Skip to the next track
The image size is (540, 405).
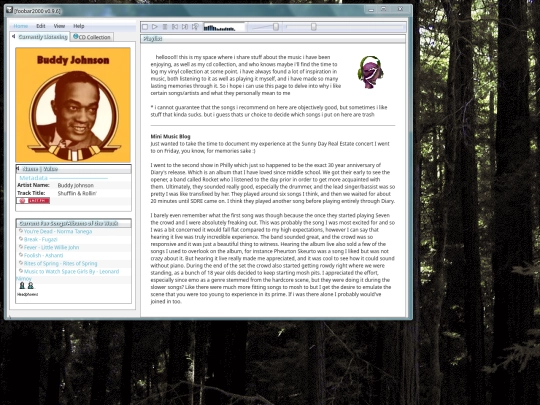pyautogui.click(x=185, y=27)
